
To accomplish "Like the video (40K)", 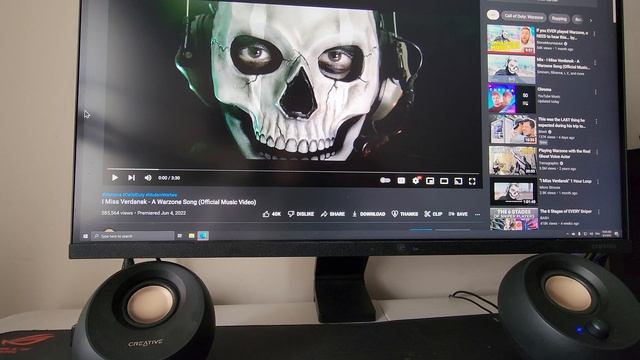I will point(272,214).
